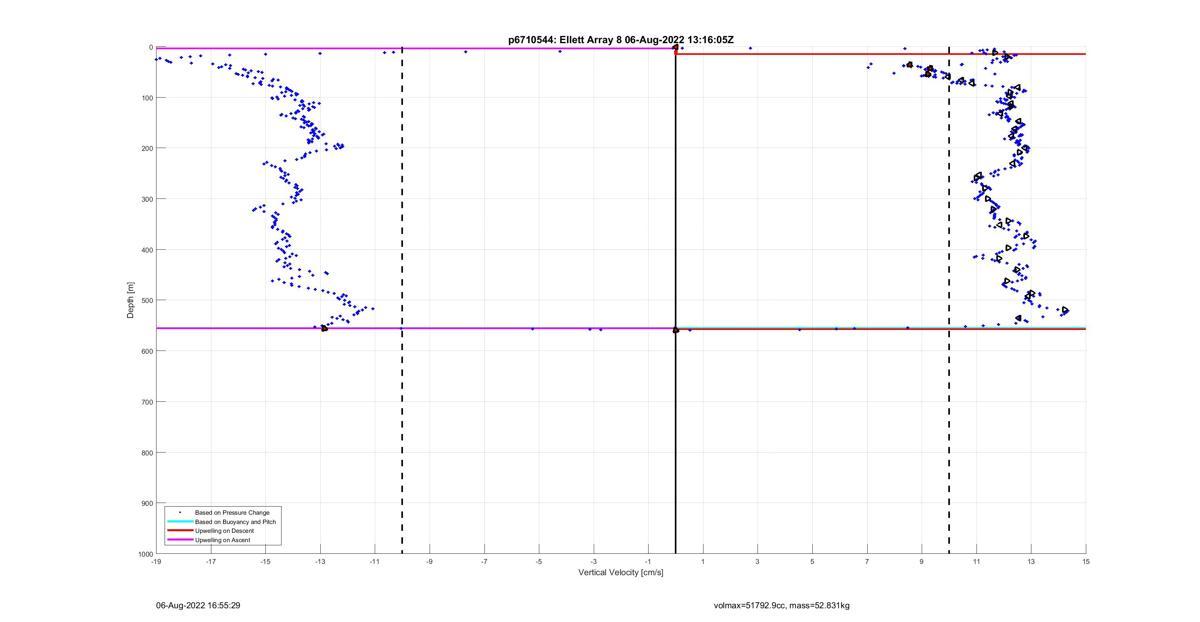Click x-axis tick label "-9"
This screenshot has width=1200, height=622.
point(429,561)
